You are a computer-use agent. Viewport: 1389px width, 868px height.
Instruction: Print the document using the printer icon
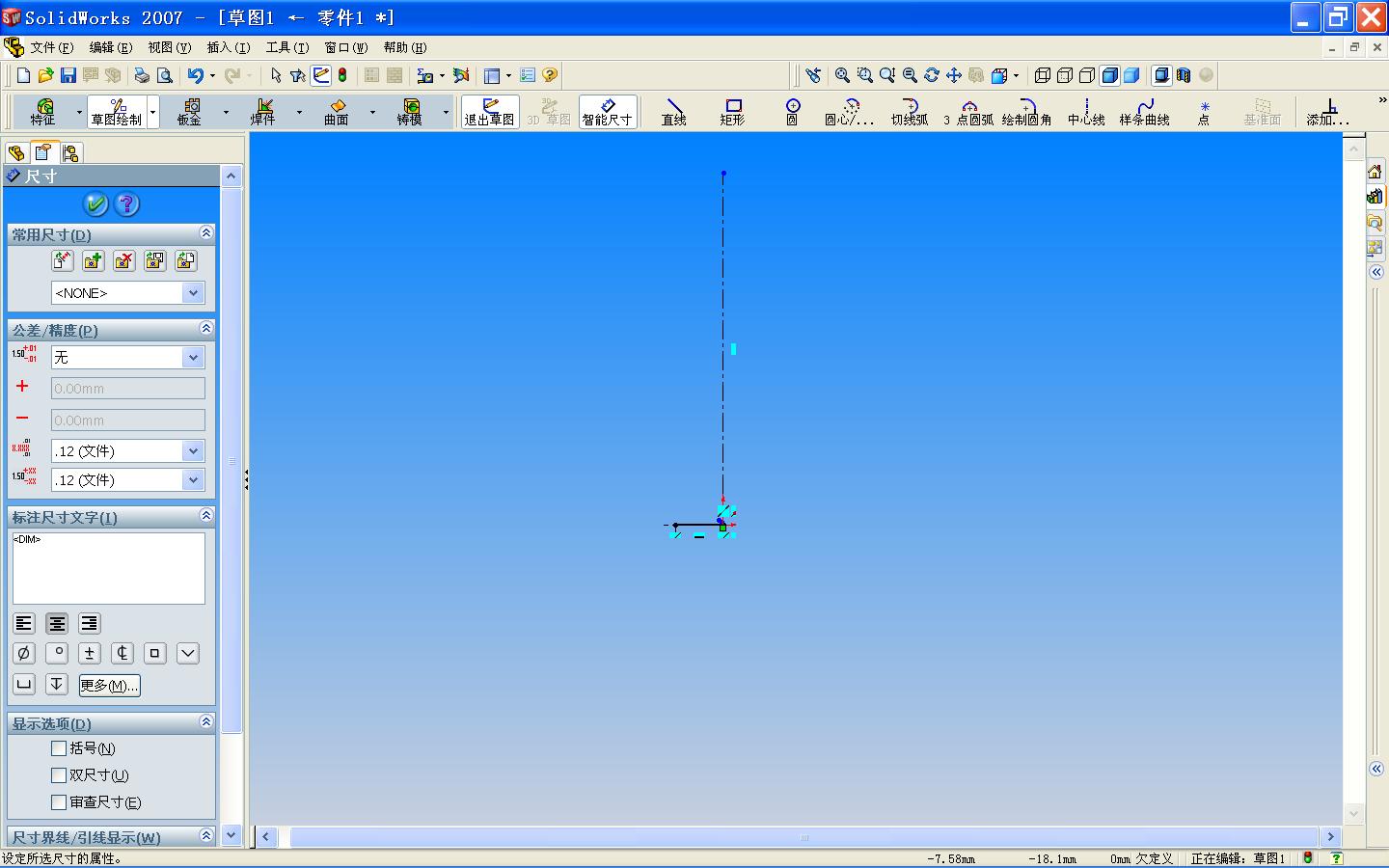tap(142, 75)
